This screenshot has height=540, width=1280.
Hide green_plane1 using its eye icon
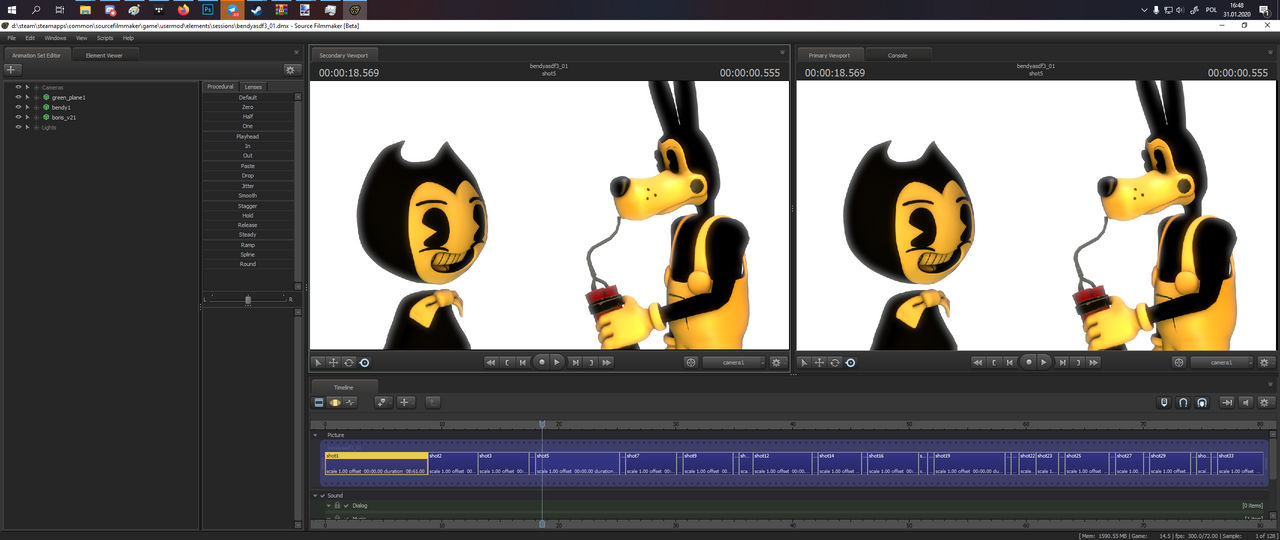point(18,97)
